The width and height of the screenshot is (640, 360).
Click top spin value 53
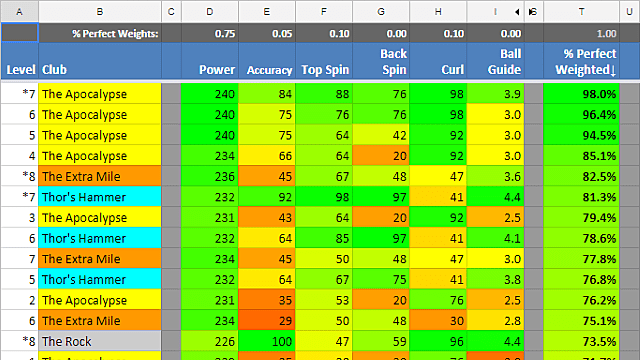(324, 300)
